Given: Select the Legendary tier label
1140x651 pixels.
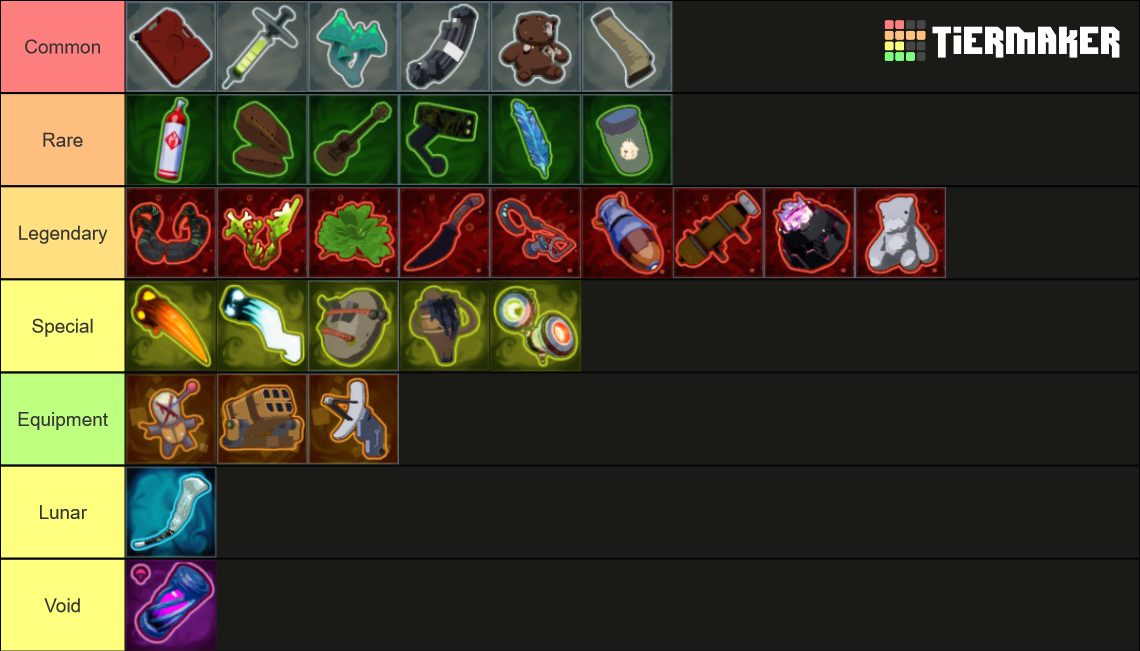Looking at the screenshot, I should click(63, 233).
